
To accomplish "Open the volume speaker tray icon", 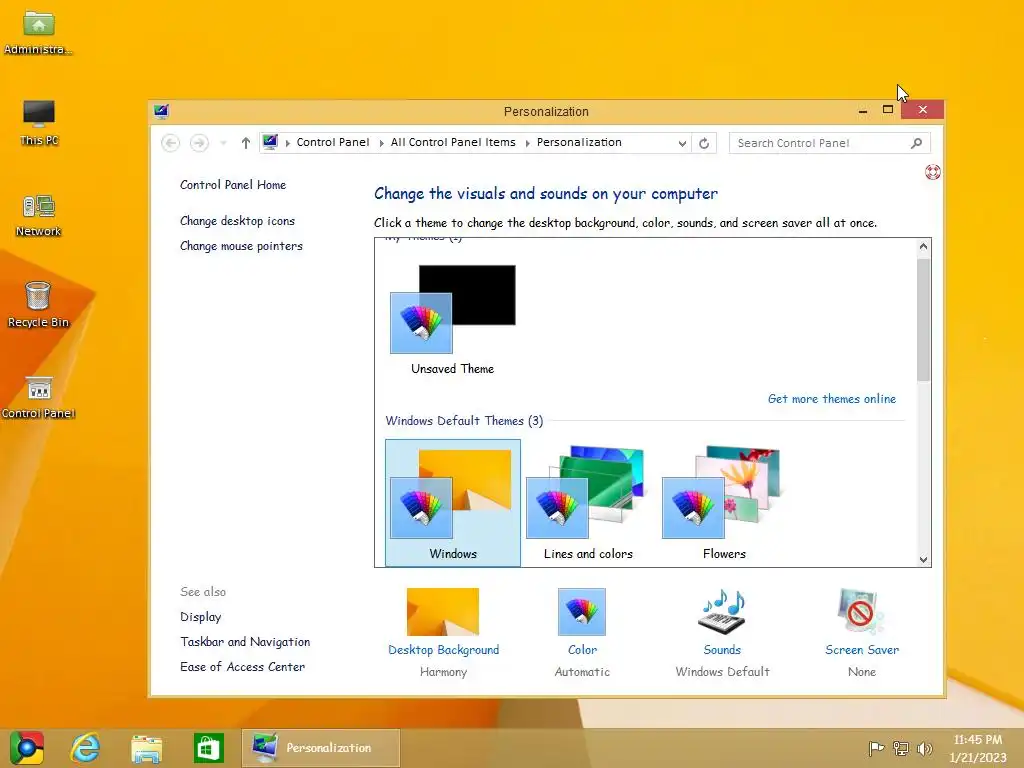I will pos(925,748).
